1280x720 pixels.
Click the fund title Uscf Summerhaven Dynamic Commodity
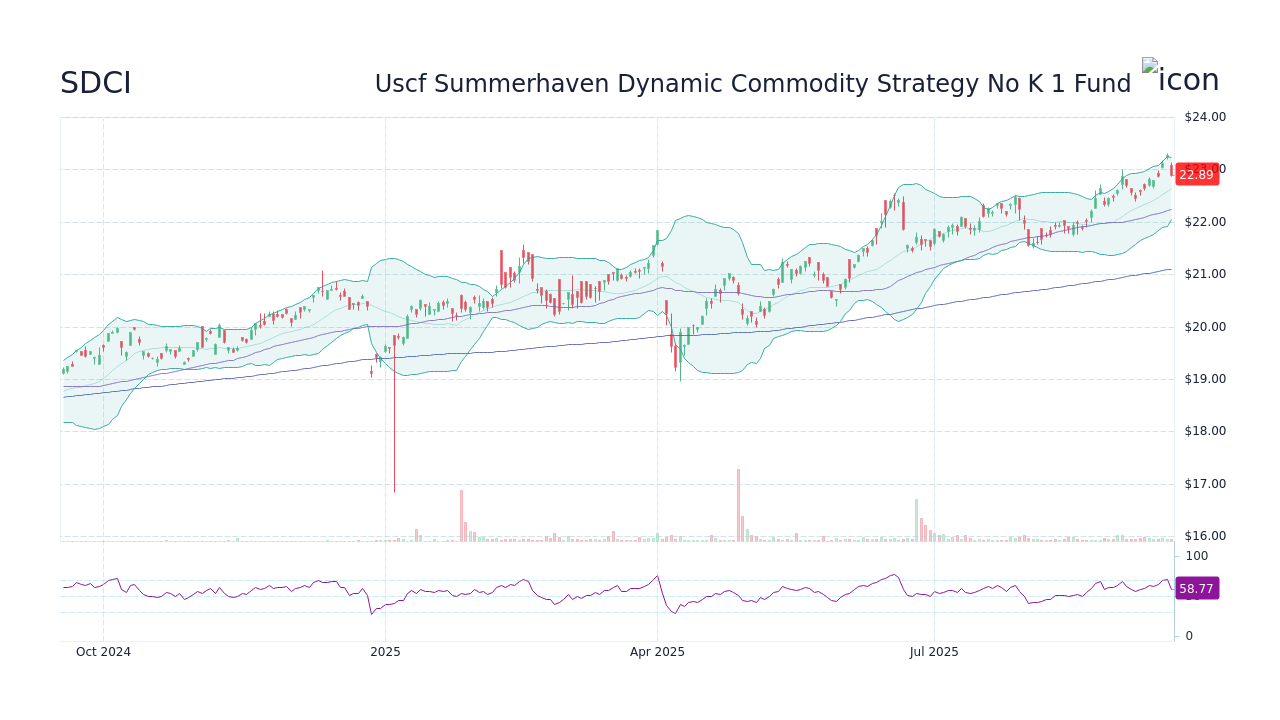pyautogui.click(x=752, y=84)
